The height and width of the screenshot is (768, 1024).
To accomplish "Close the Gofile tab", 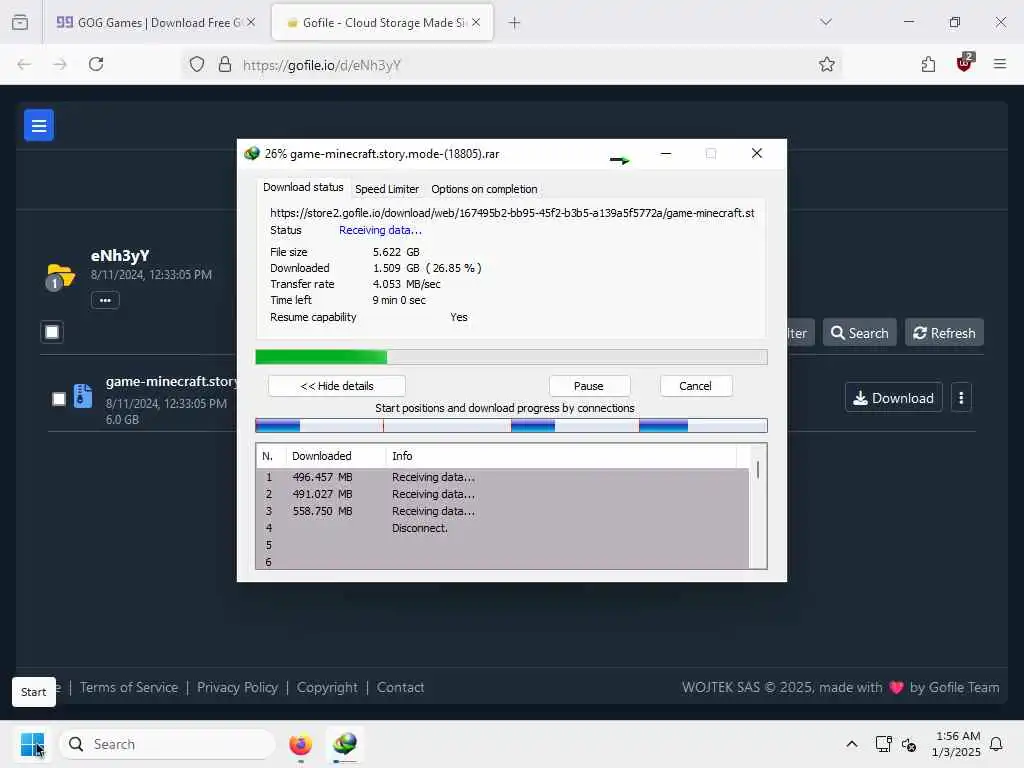I will (476, 22).
